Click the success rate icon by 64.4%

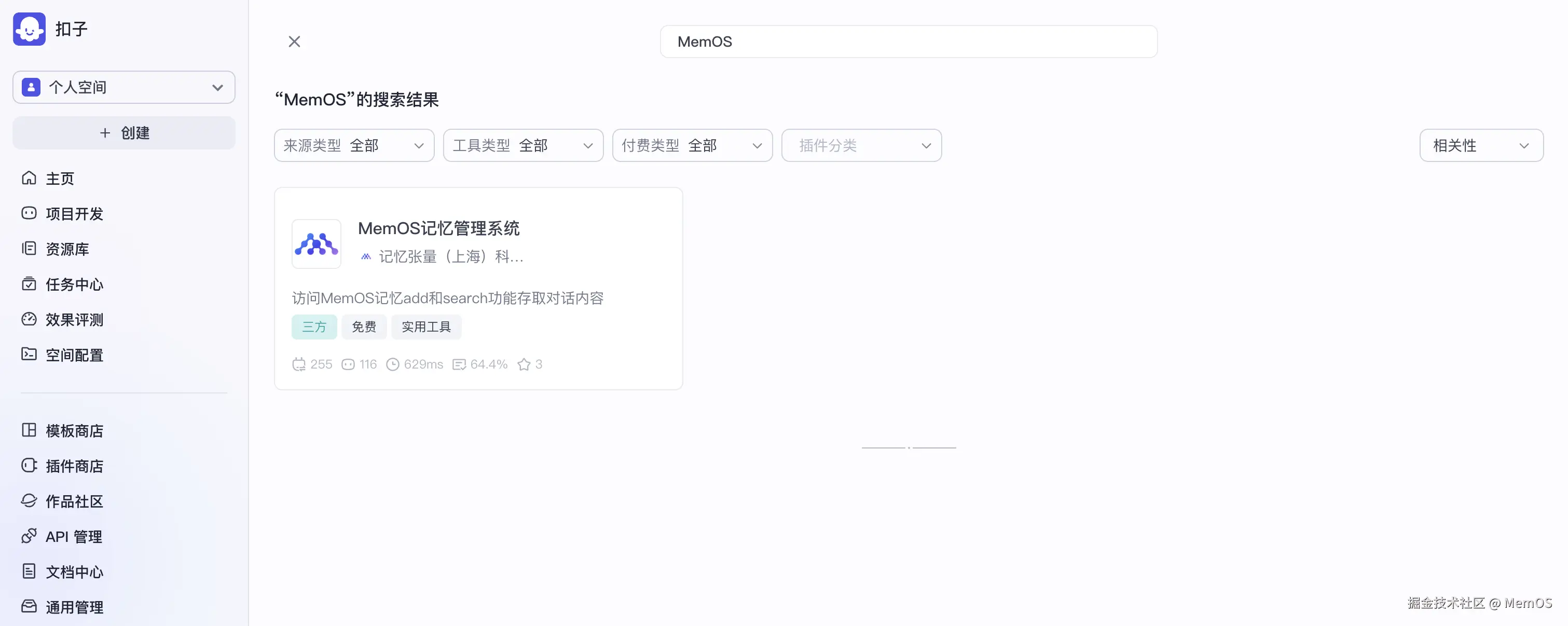tap(460, 364)
